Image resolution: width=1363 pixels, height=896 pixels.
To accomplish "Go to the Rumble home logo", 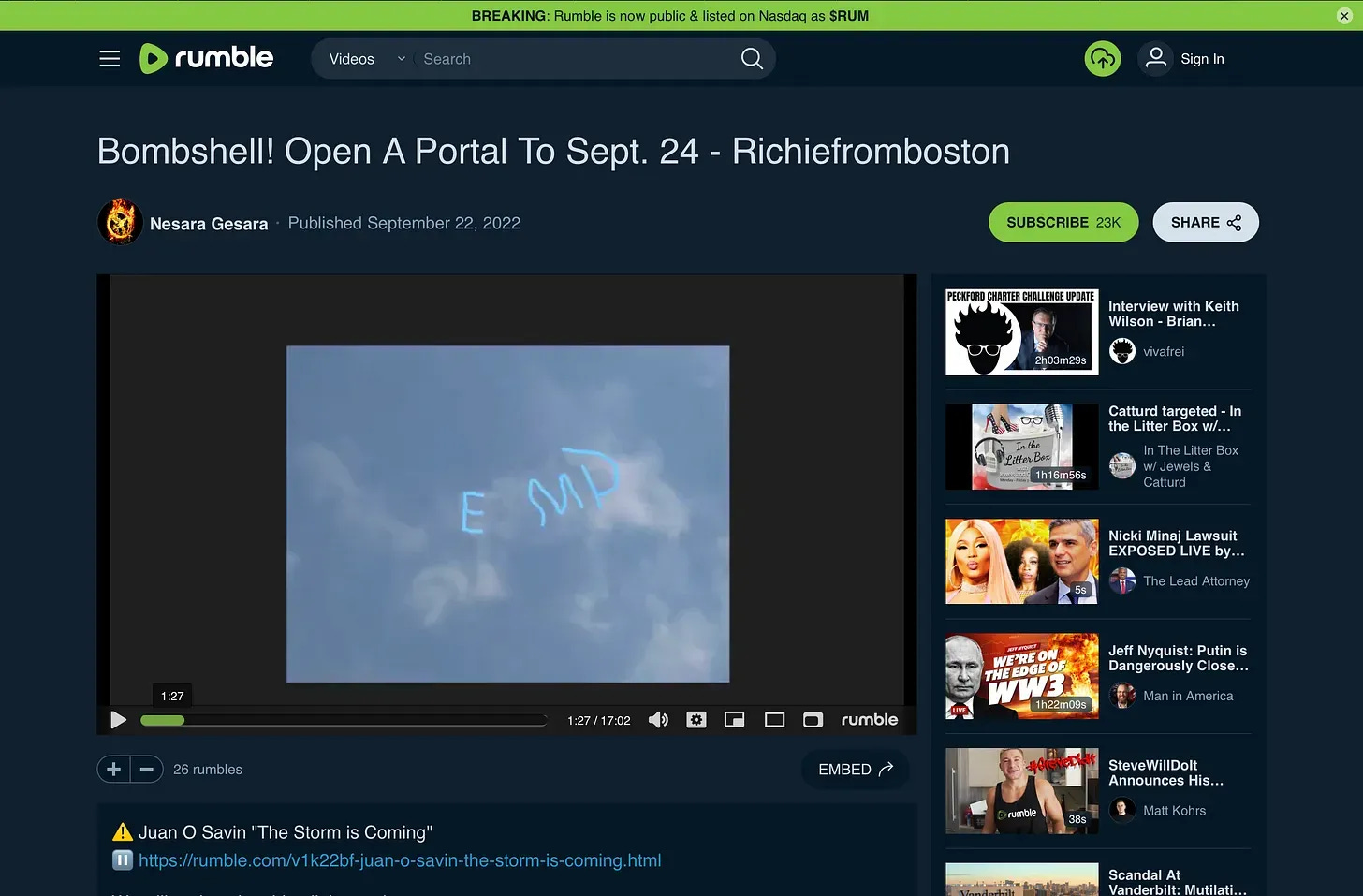I will (x=207, y=58).
